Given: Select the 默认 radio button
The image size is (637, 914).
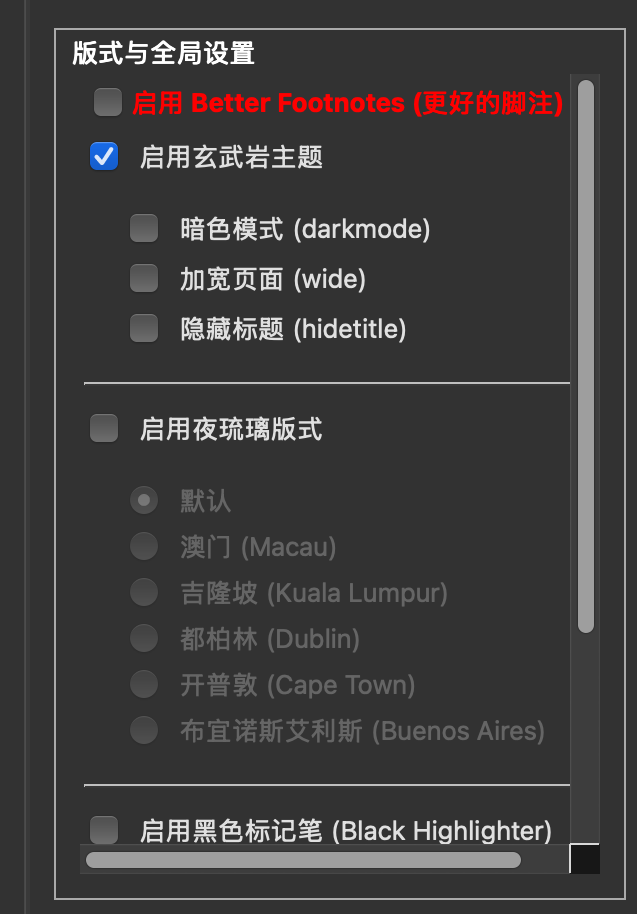Looking at the screenshot, I should (x=143, y=500).
